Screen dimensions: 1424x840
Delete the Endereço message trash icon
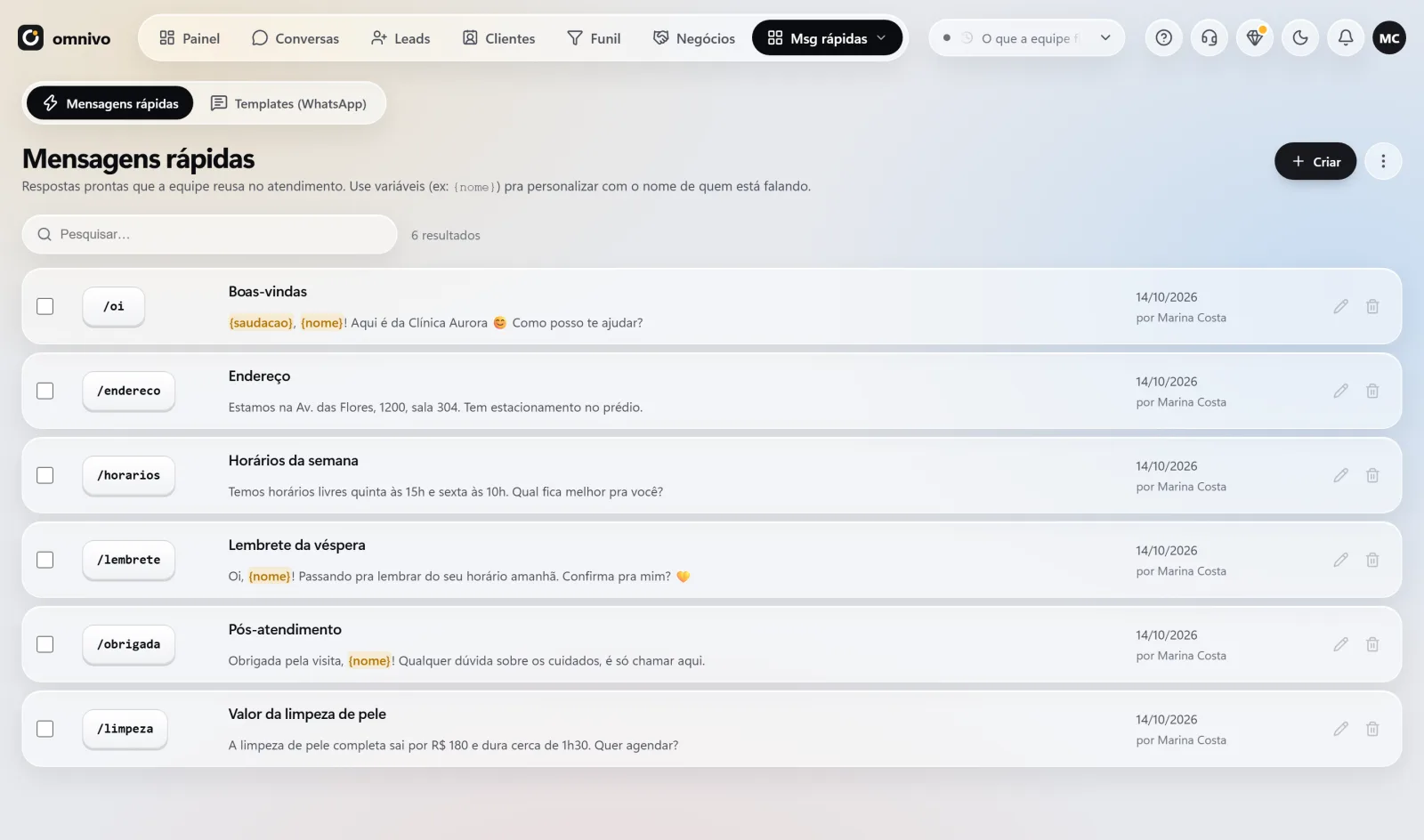click(x=1372, y=391)
